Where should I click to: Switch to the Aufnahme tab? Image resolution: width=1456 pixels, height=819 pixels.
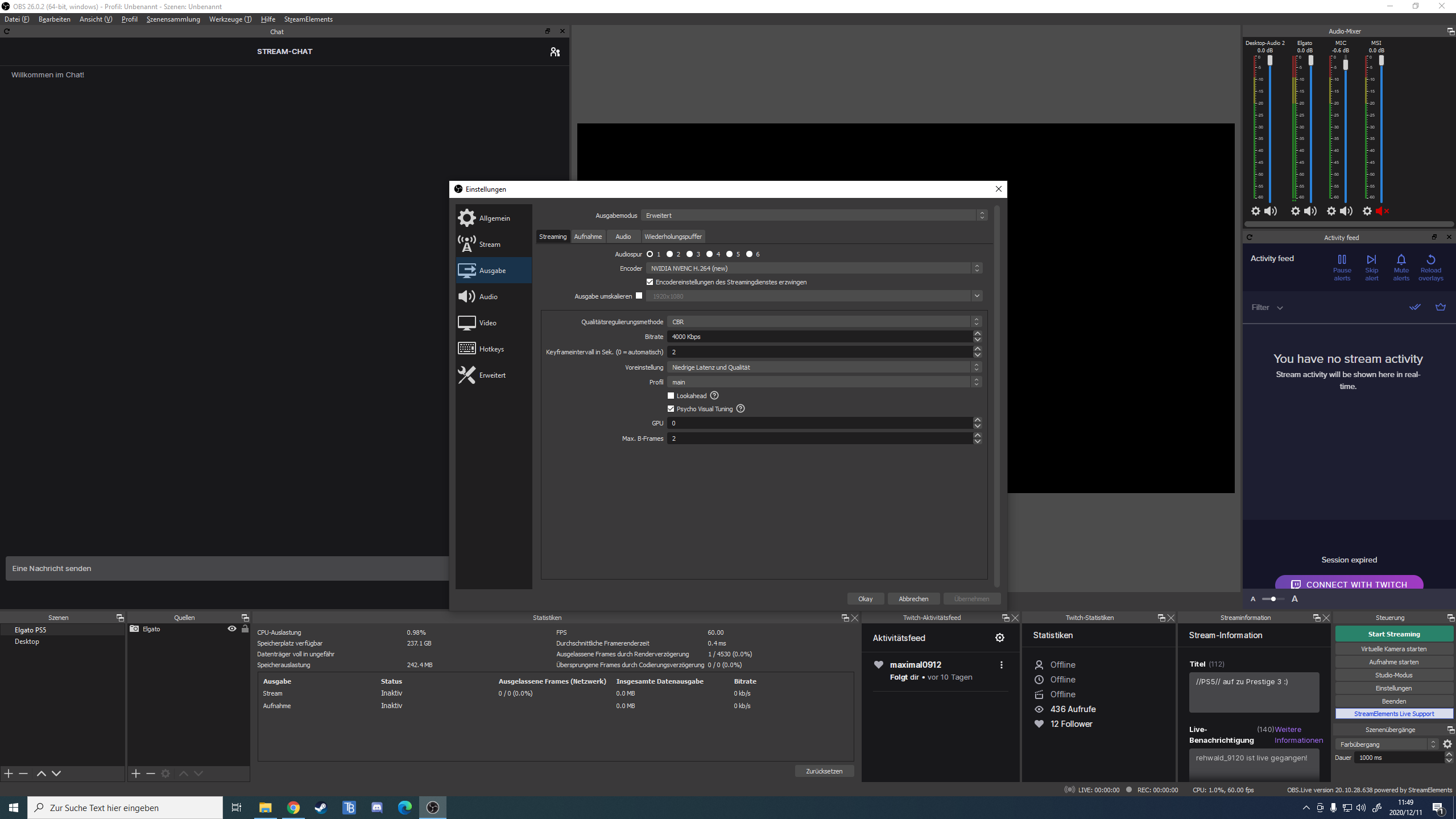pos(588,237)
